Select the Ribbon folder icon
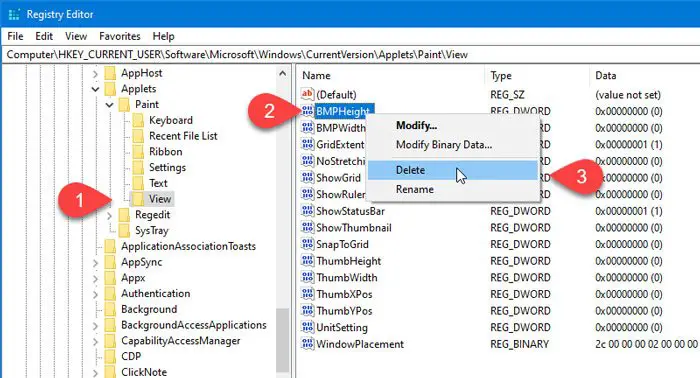700x378 pixels. (x=138, y=152)
